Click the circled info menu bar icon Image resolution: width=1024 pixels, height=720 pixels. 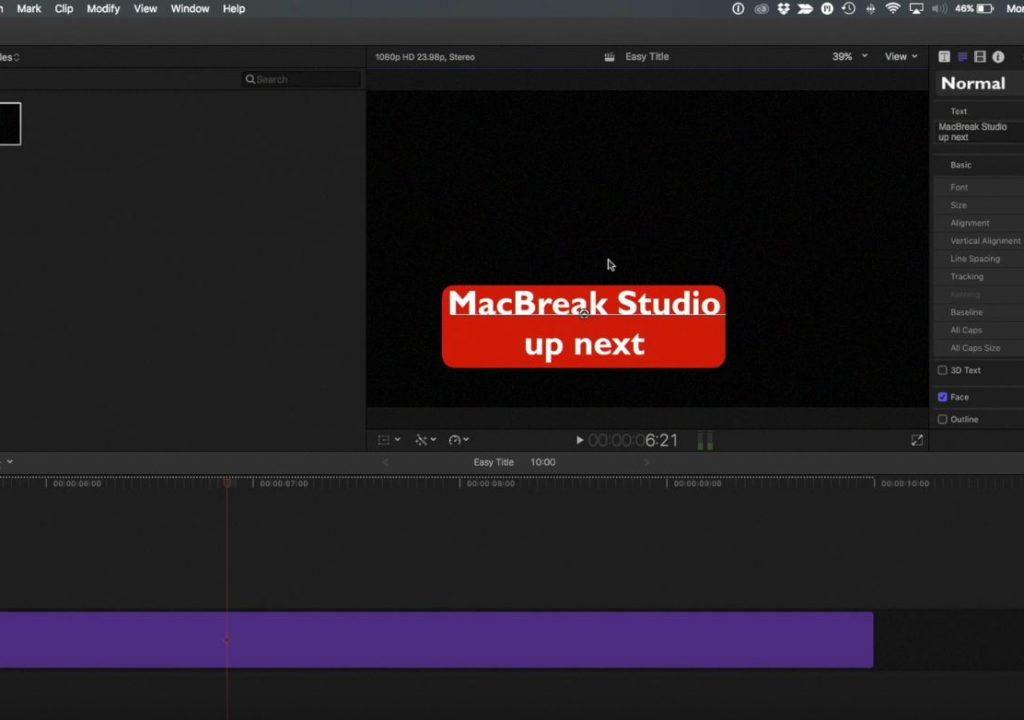738,8
